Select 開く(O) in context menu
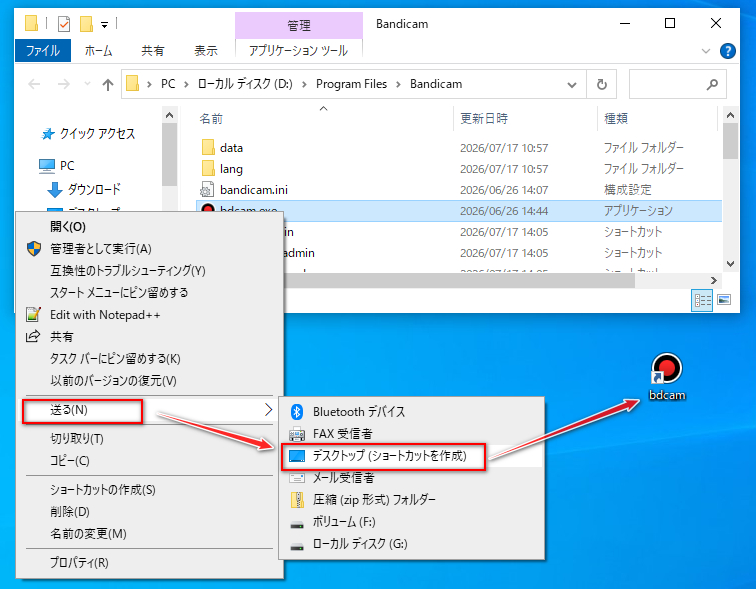 pos(149,227)
